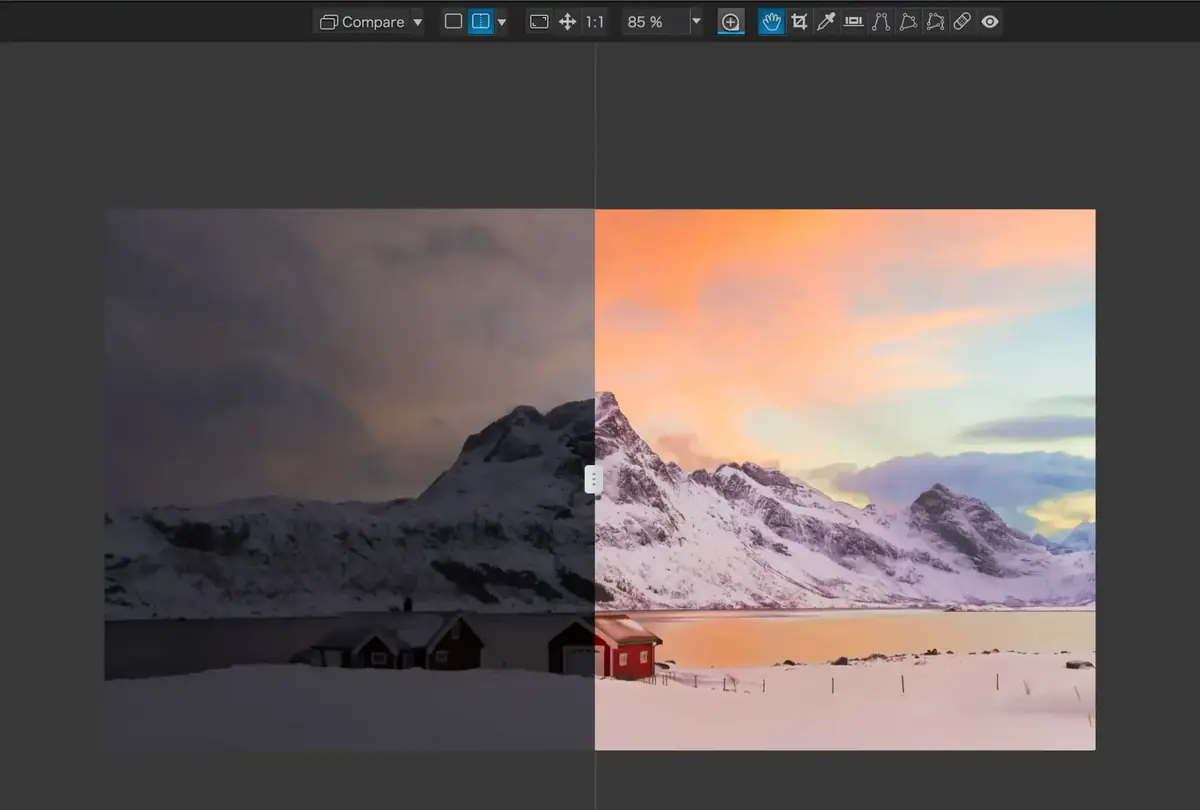Select the move/pan arrows icon
Screen dimensions: 1200x810
pyautogui.click(x=567, y=21)
